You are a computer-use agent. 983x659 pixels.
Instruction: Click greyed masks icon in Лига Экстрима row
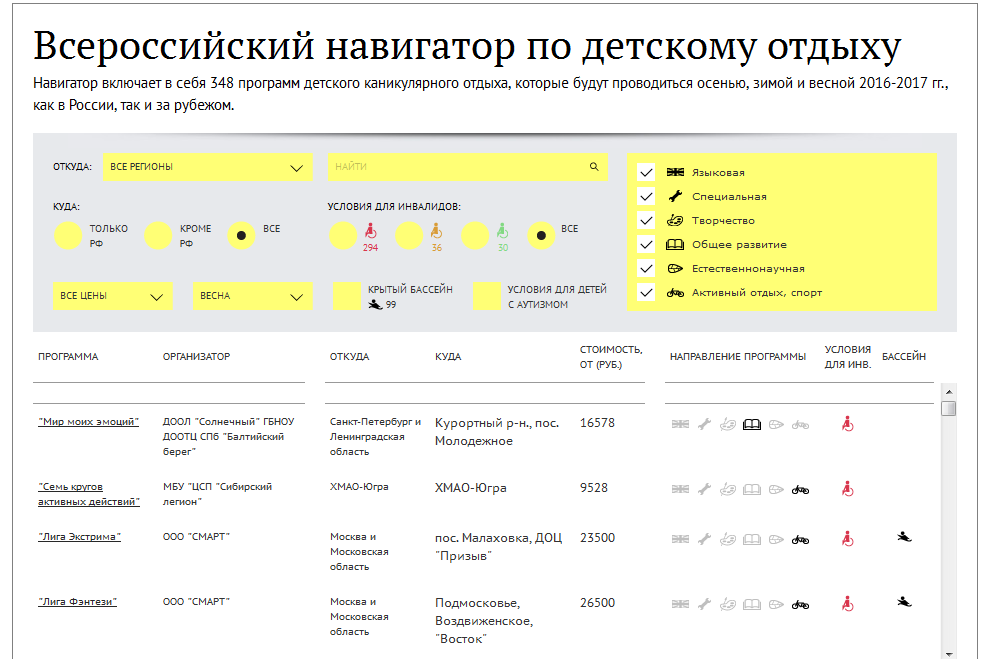(728, 539)
